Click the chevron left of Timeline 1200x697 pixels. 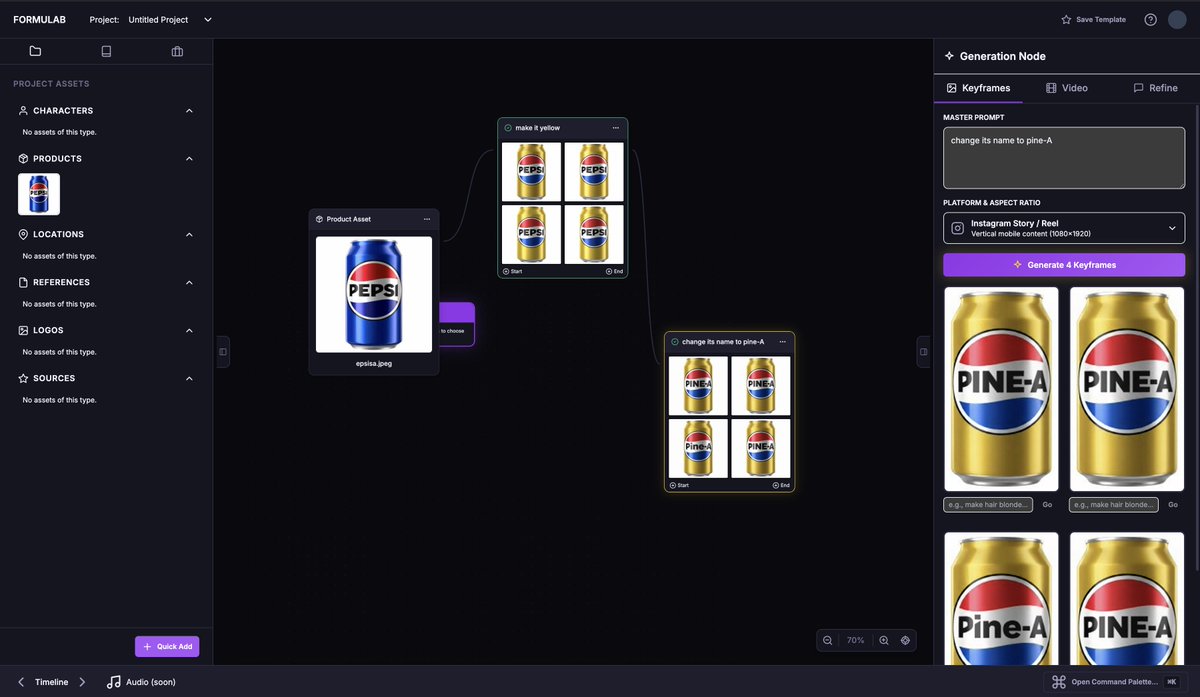[x=21, y=682]
